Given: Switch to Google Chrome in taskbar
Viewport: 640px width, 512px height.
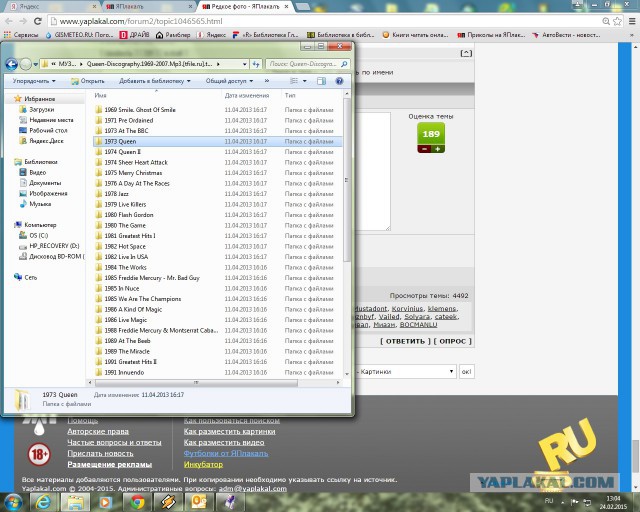Looking at the screenshot, I should (x=137, y=503).
